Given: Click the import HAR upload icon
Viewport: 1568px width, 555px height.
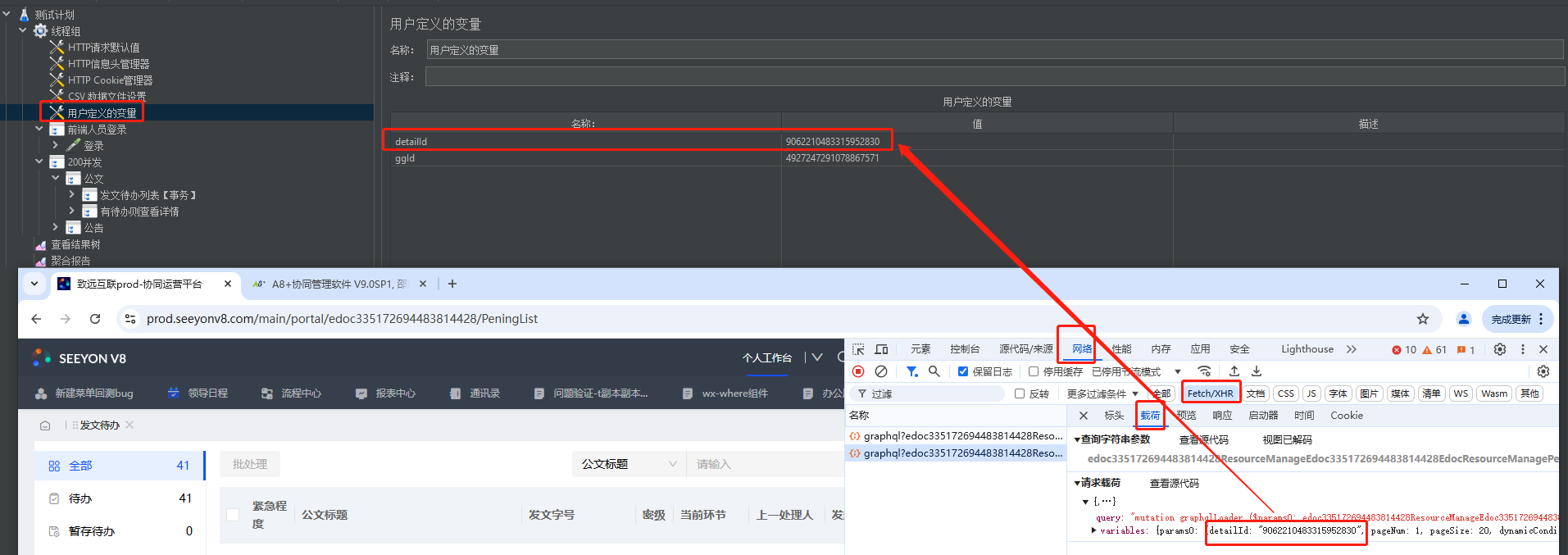Looking at the screenshot, I should point(1234,371).
